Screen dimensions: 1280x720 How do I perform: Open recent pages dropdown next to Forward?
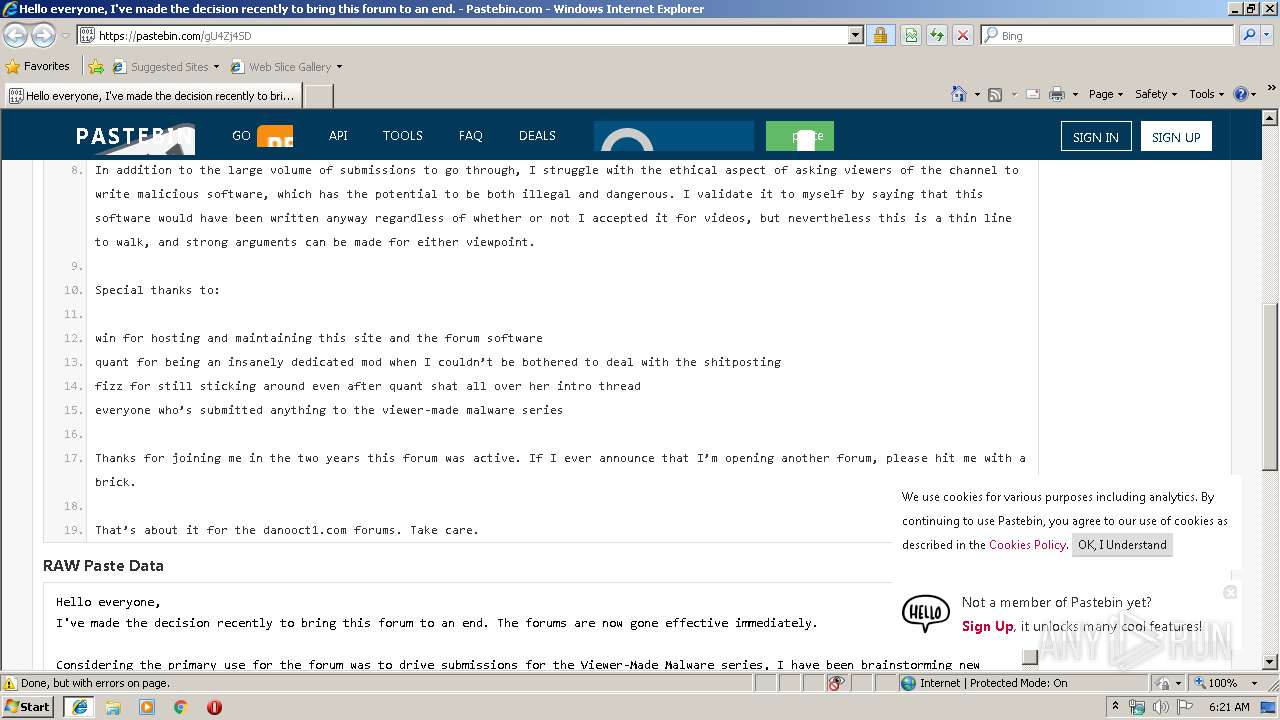click(x=65, y=35)
